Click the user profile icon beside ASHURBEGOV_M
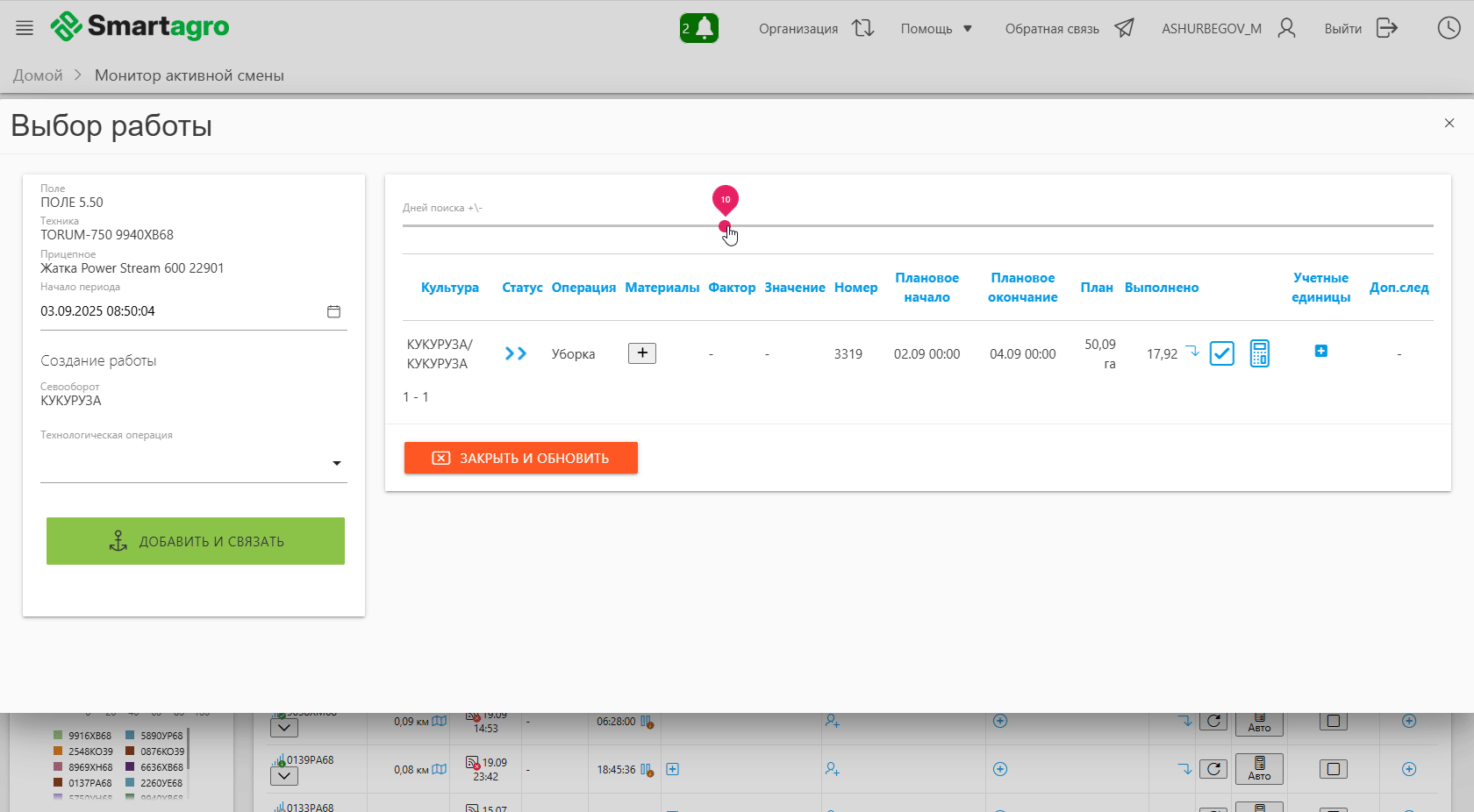1474x812 pixels. click(x=1286, y=28)
